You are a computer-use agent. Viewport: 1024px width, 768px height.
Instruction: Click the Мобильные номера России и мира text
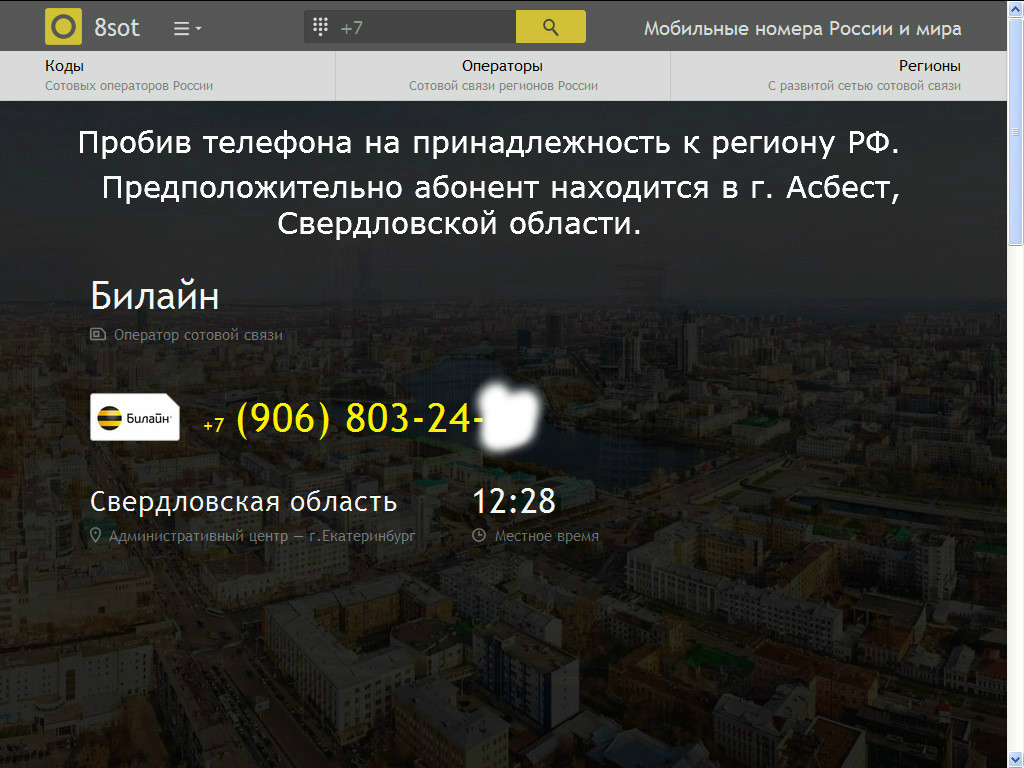pos(803,29)
